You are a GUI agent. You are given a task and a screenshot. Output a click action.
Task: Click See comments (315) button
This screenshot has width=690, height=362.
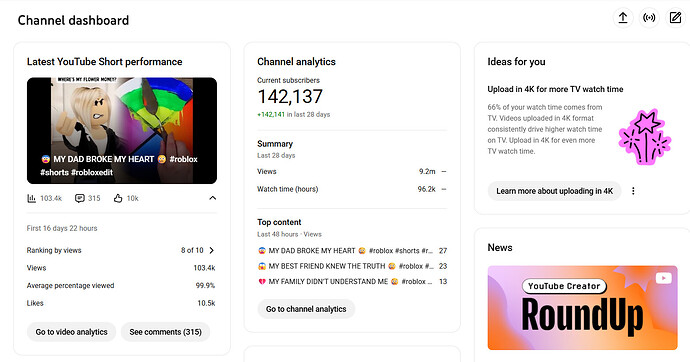pyautogui.click(x=165, y=332)
